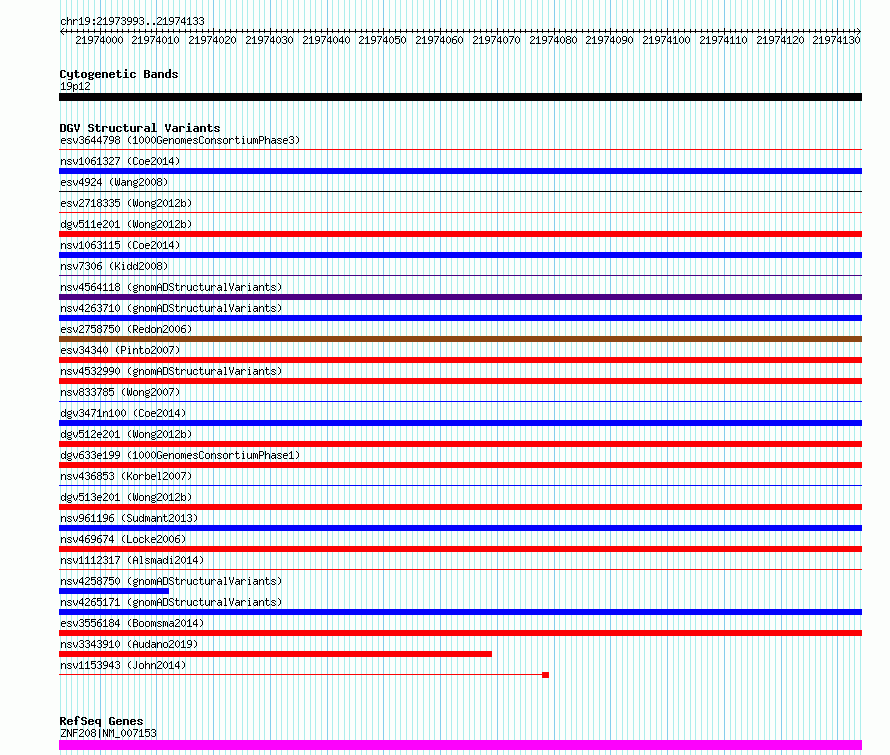
Task: Select nsv833785 (Wong2007) variant
Action: click(120, 392)
